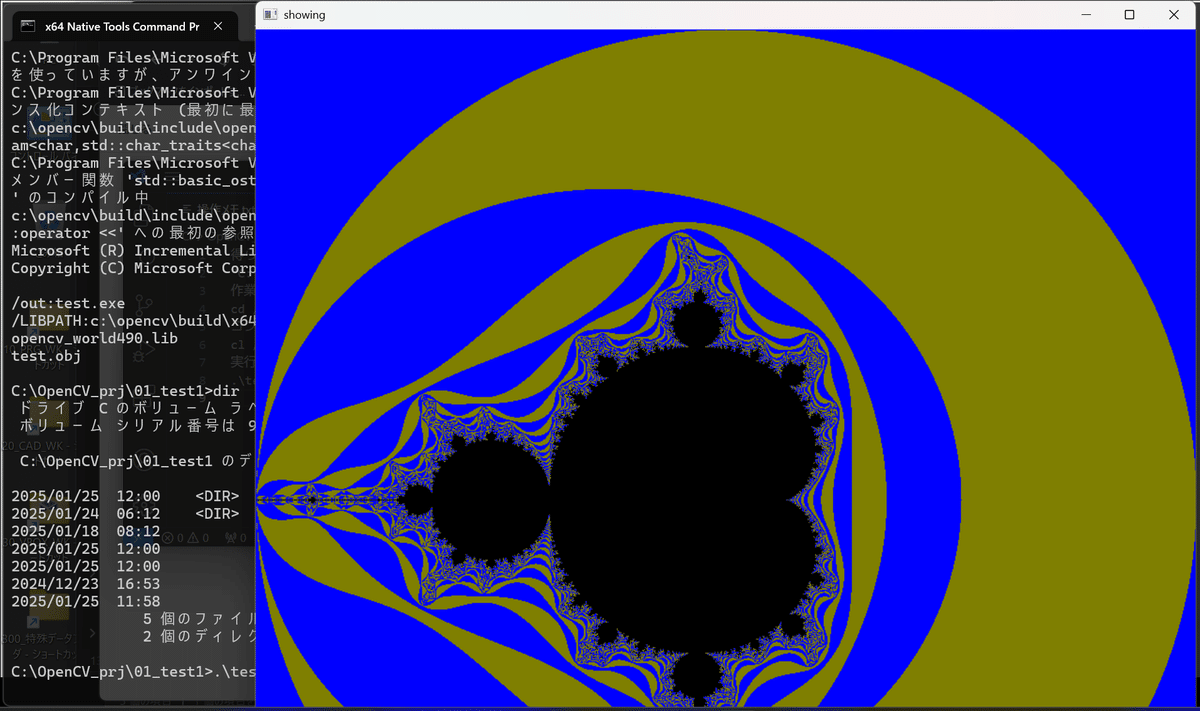Click the "2025/01/18 08:12" listing row
The height and width of the screenshot is (711, 1200).
86,531
